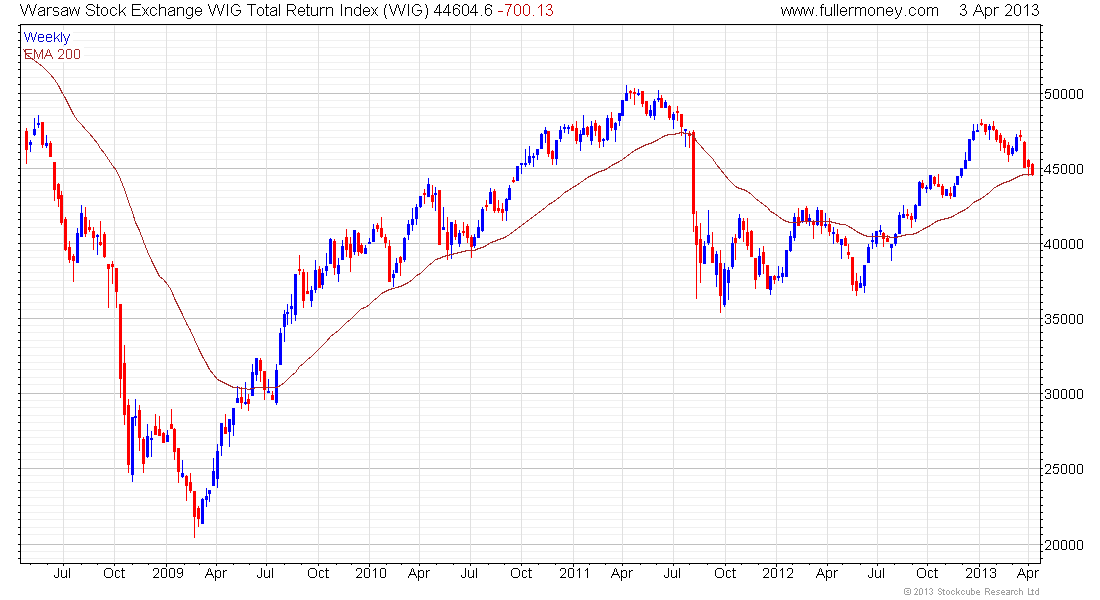Screen dimensions: 1100x600
Task: Click the 20000 price axis label
Action: coord(1064,545)
